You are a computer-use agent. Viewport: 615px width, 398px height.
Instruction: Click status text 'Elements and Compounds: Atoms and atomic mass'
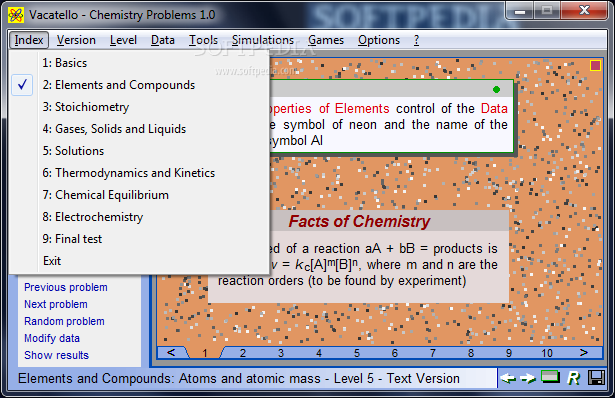tap(169, 378)
